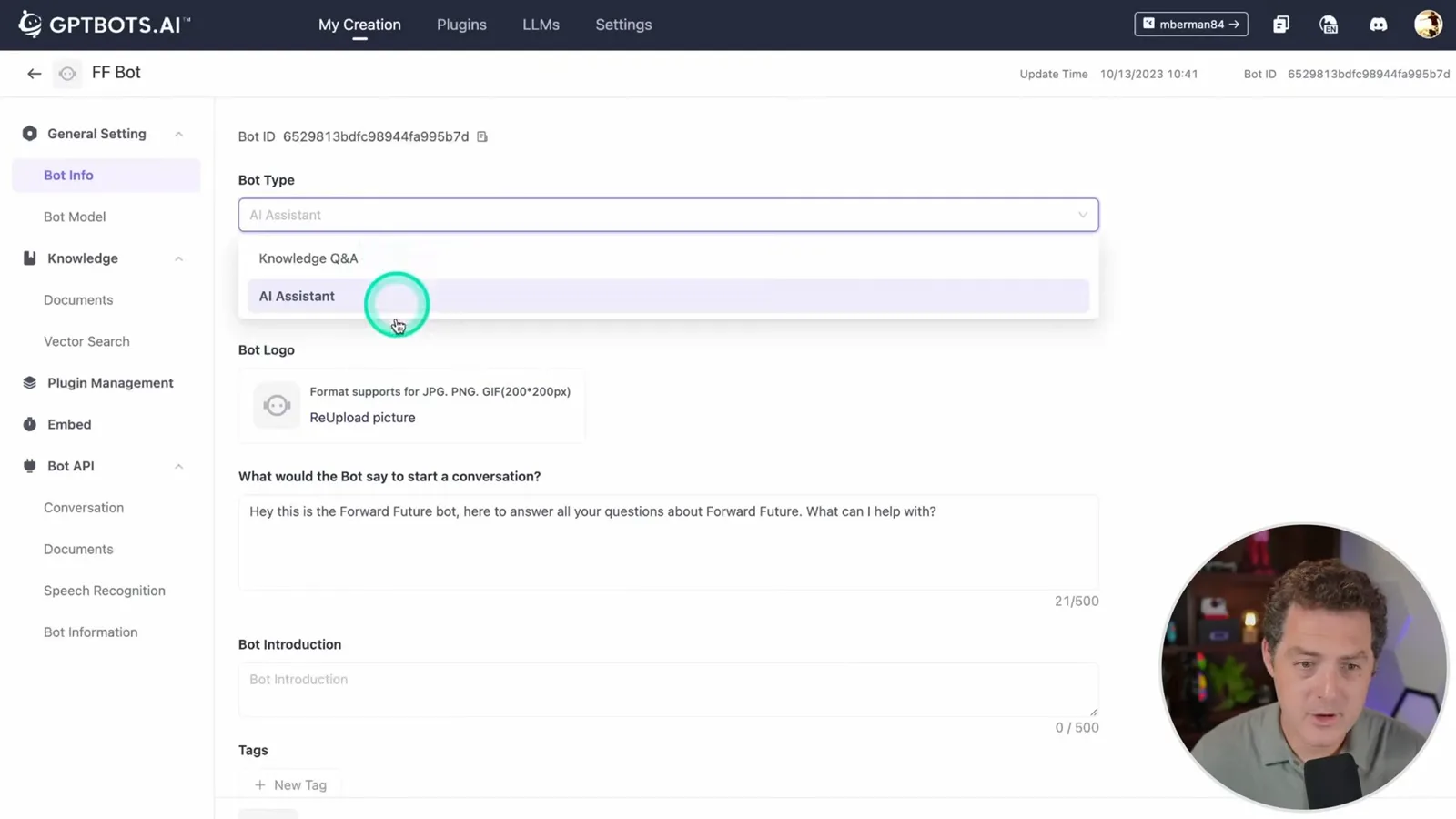
Task: Collapse the Bot API section chevron
Action: pos(178,466)
